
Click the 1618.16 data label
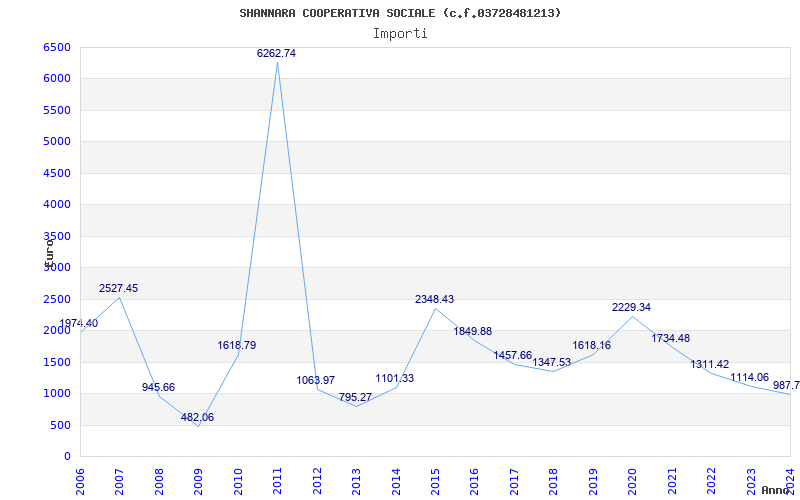pyautogui.click(x=591, y=345)
